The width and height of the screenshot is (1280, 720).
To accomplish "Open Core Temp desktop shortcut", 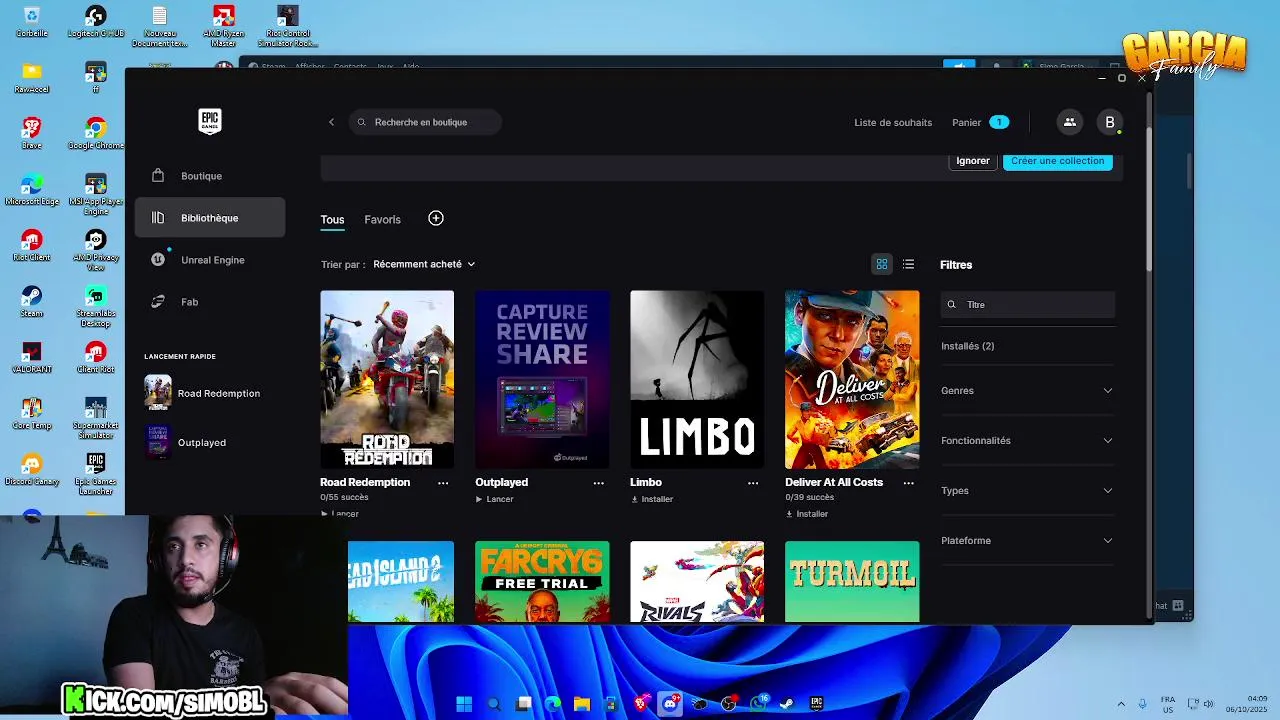I will 32,414.
